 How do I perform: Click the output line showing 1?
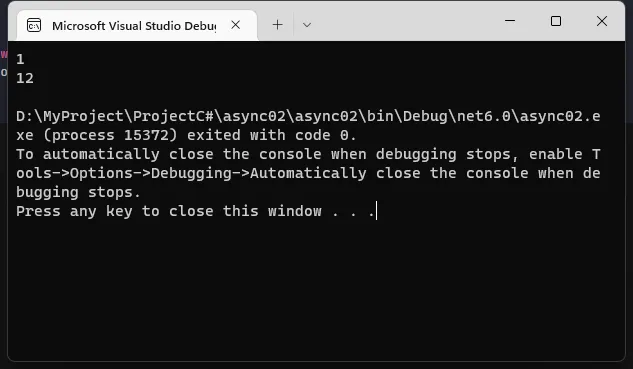[x=20, y=60]
